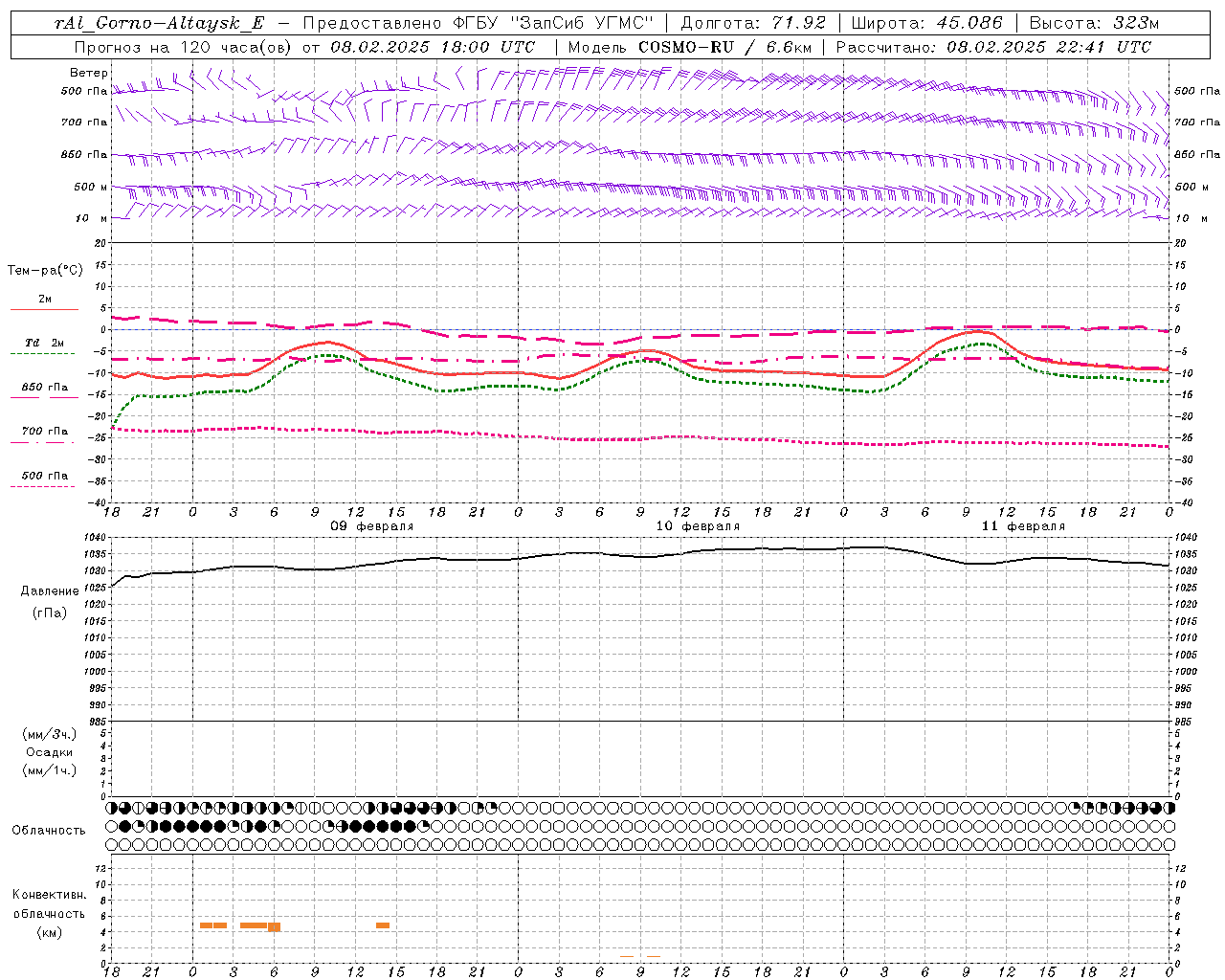The height and width of the screenshot is (980, 1225).
Task: Click the 850 гПа temperature legend label
Action: [x=45, y=387]
